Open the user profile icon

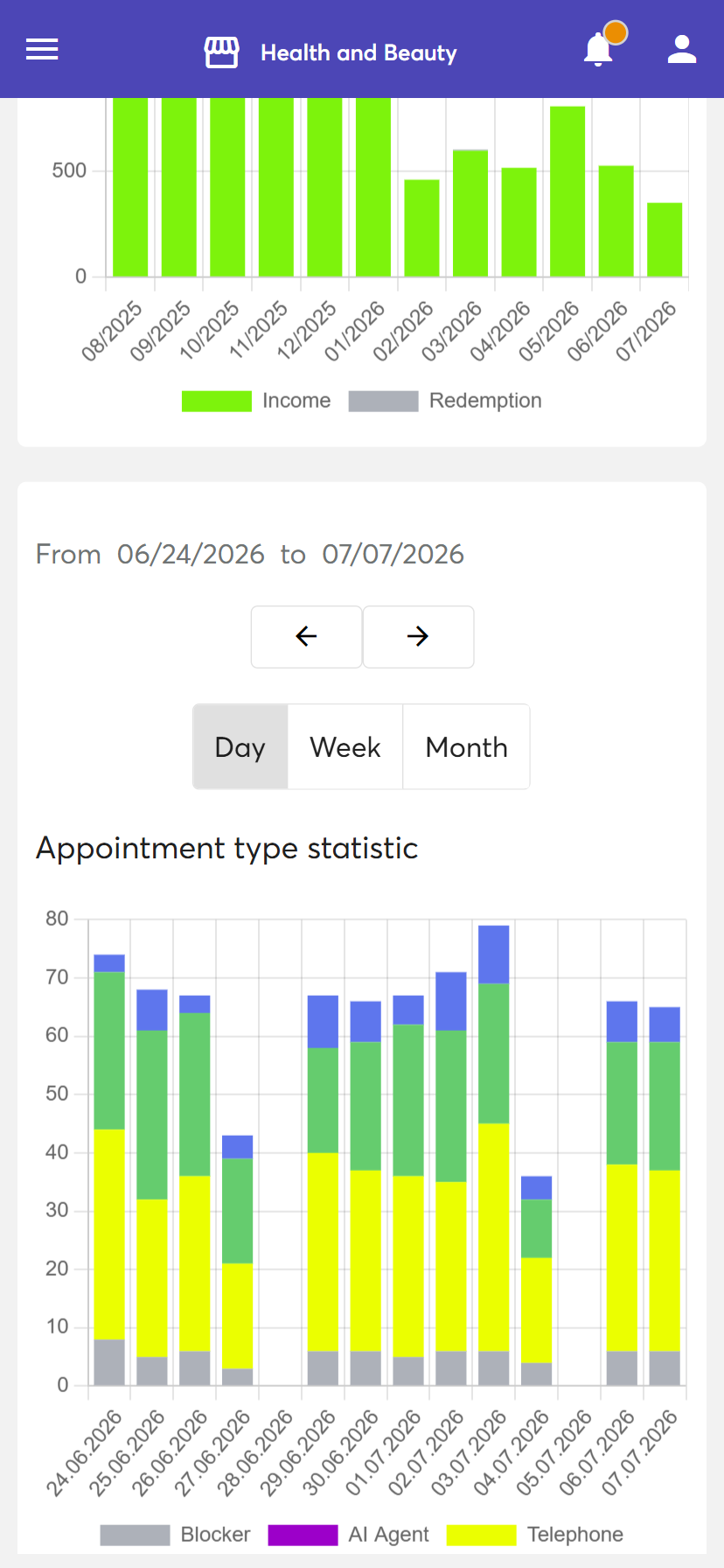[682, 49]
